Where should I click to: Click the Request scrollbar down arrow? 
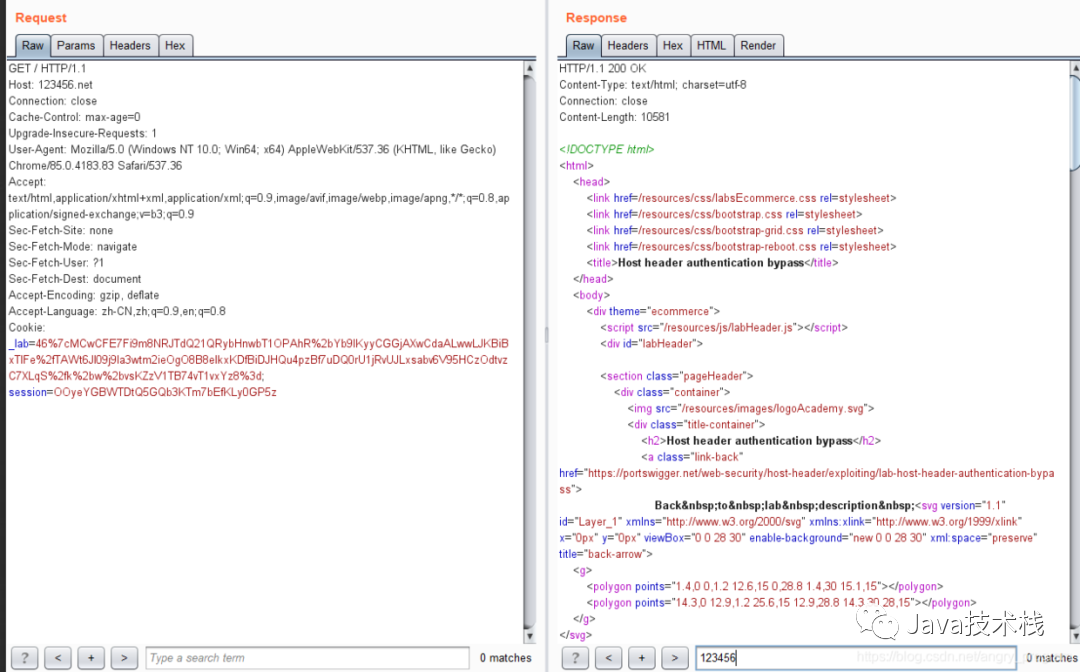click(x=530, y=636)
